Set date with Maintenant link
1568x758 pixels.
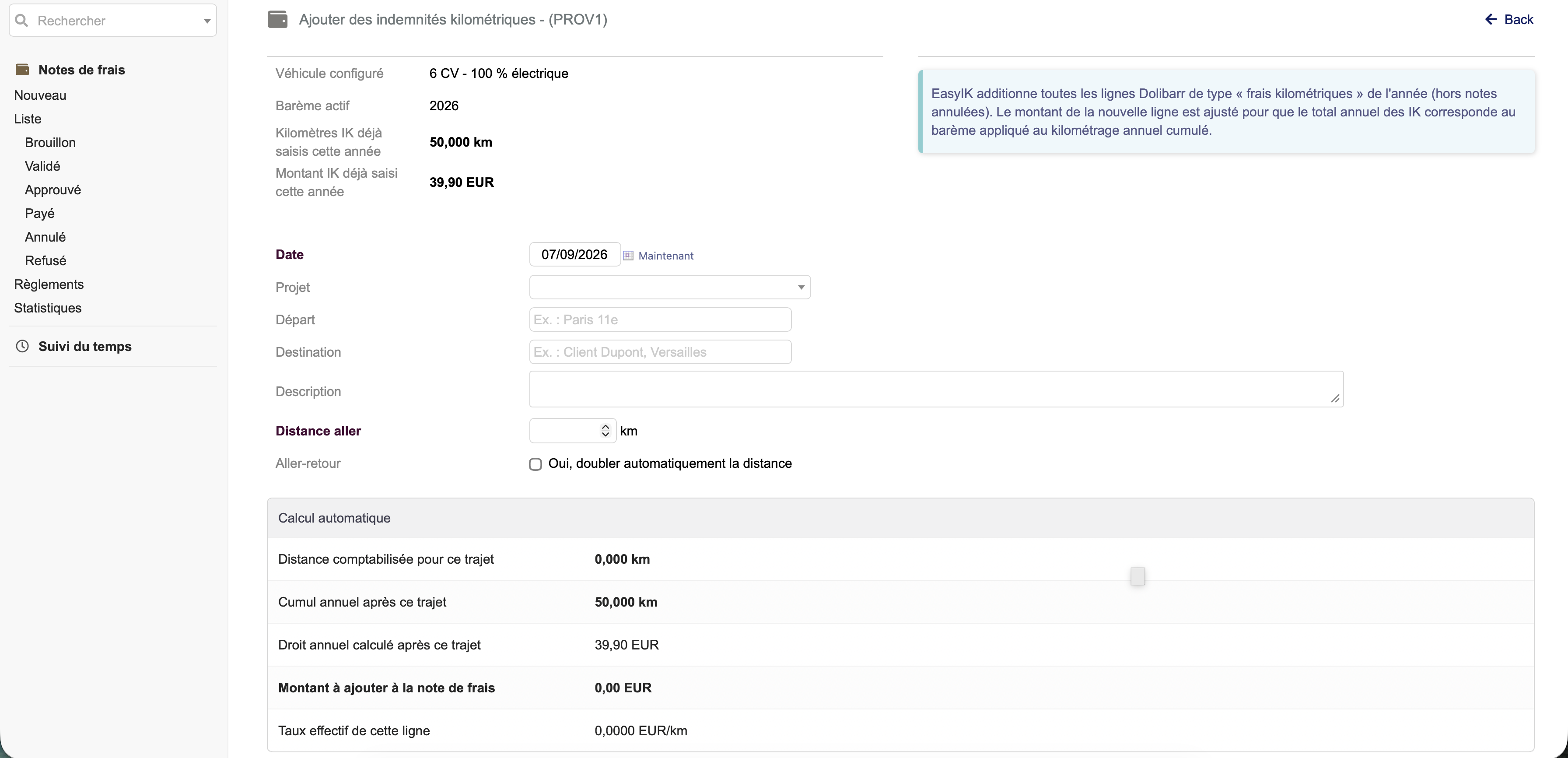(x=666, y=256)
